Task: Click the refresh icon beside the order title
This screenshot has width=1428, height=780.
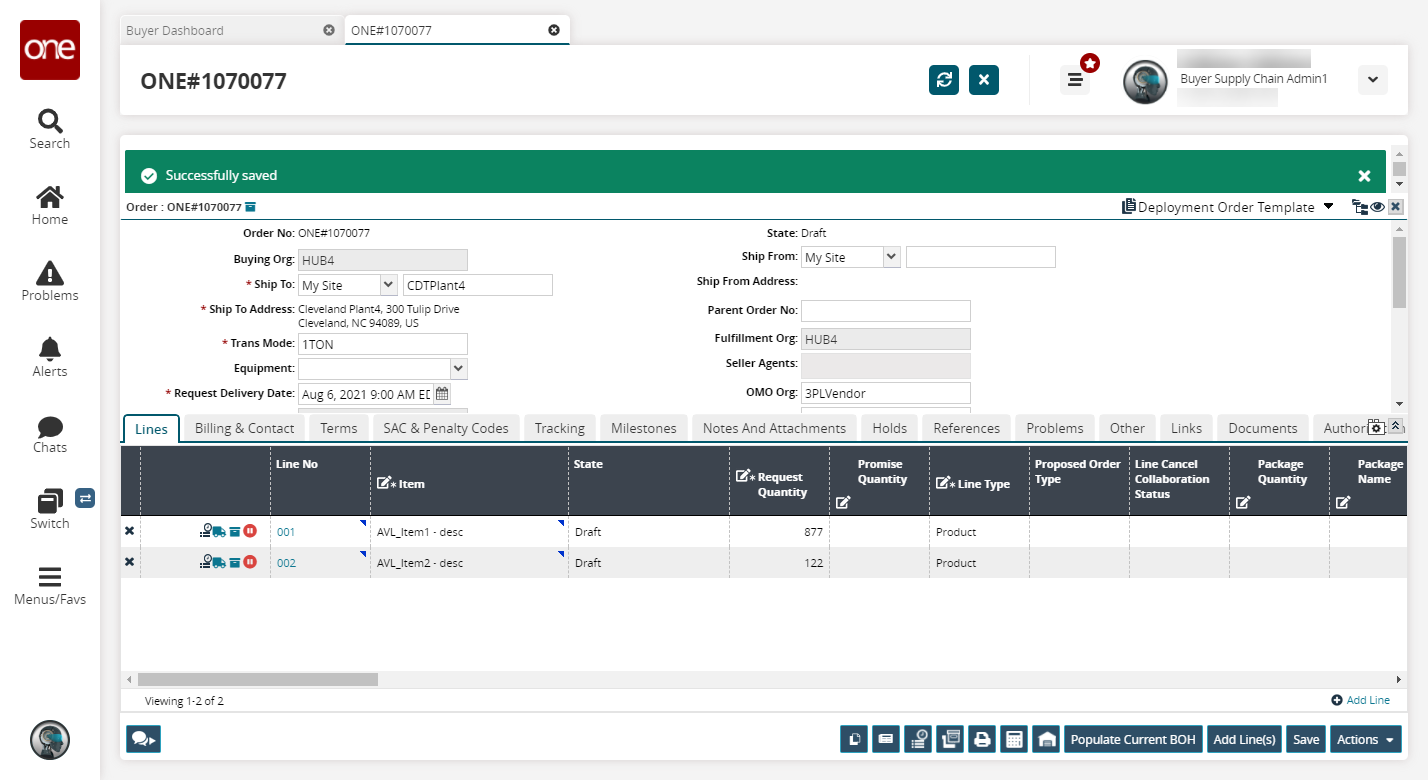Action: tap(944, 80)
